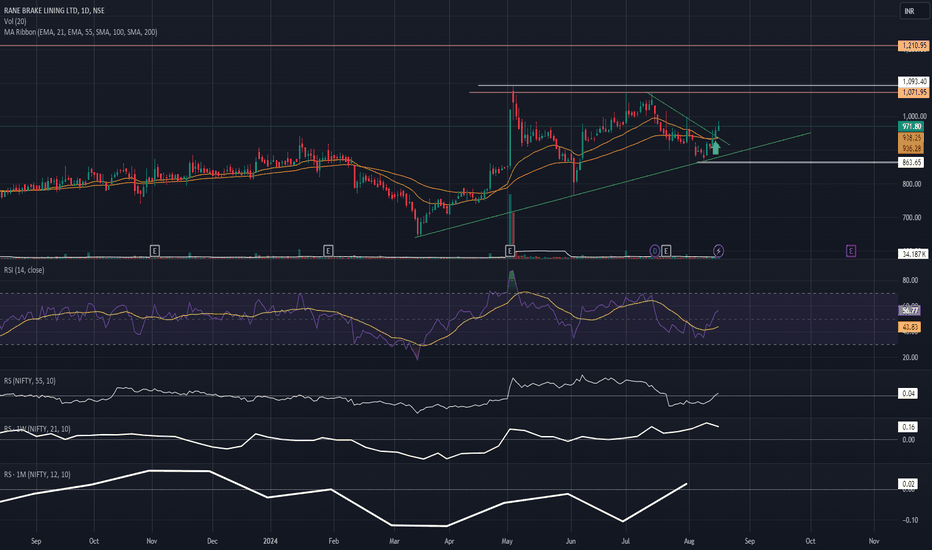Image resolution: width=932 pixels, height=550 pixels.
Task: Click the 0.04 RS value label
Action: [908, 394]
